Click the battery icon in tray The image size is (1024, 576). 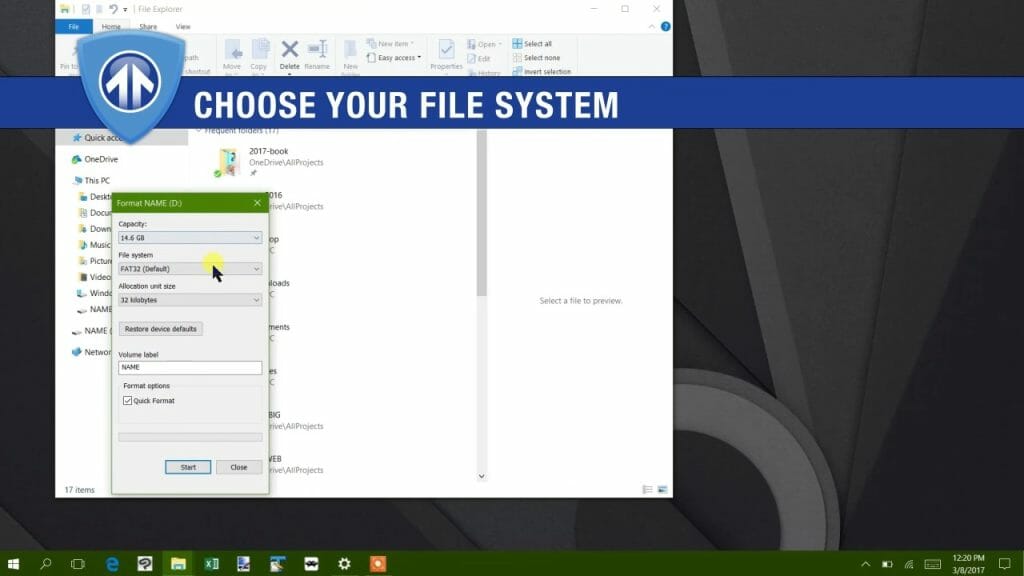888,564
